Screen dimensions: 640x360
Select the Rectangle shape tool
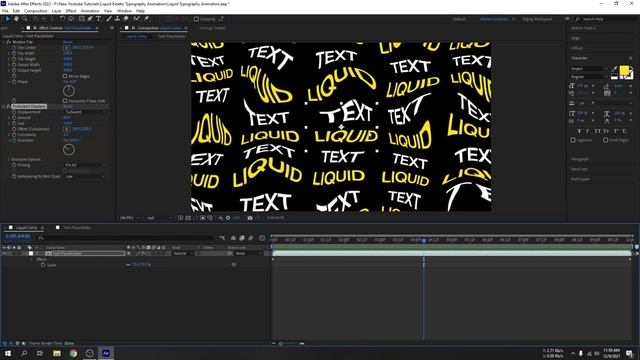81,19
